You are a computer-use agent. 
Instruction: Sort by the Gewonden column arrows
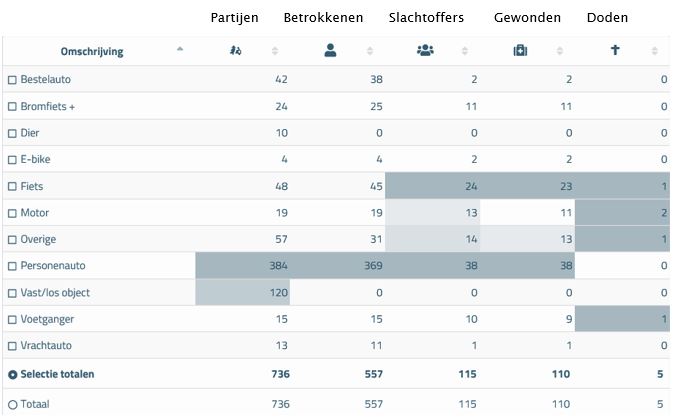point(560,51)
